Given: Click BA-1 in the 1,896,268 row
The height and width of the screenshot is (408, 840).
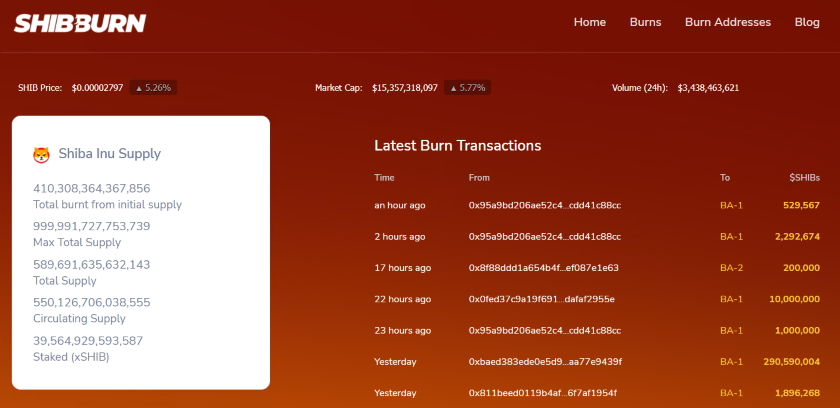Looking at the screenshot, I should (731, 393).
